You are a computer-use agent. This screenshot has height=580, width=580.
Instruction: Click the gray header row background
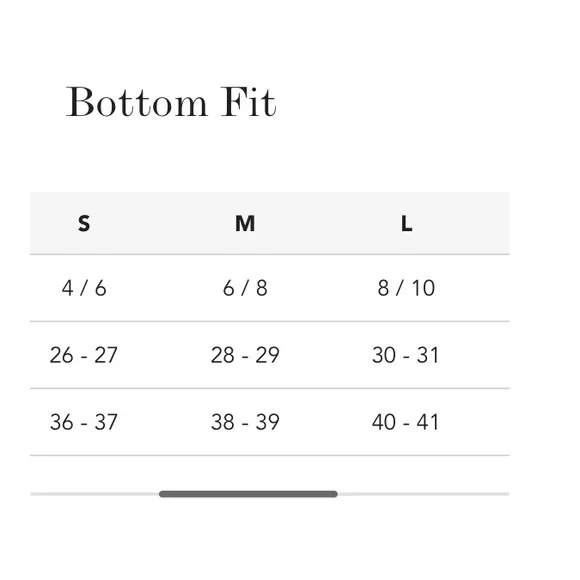click(x=270, y=223)
